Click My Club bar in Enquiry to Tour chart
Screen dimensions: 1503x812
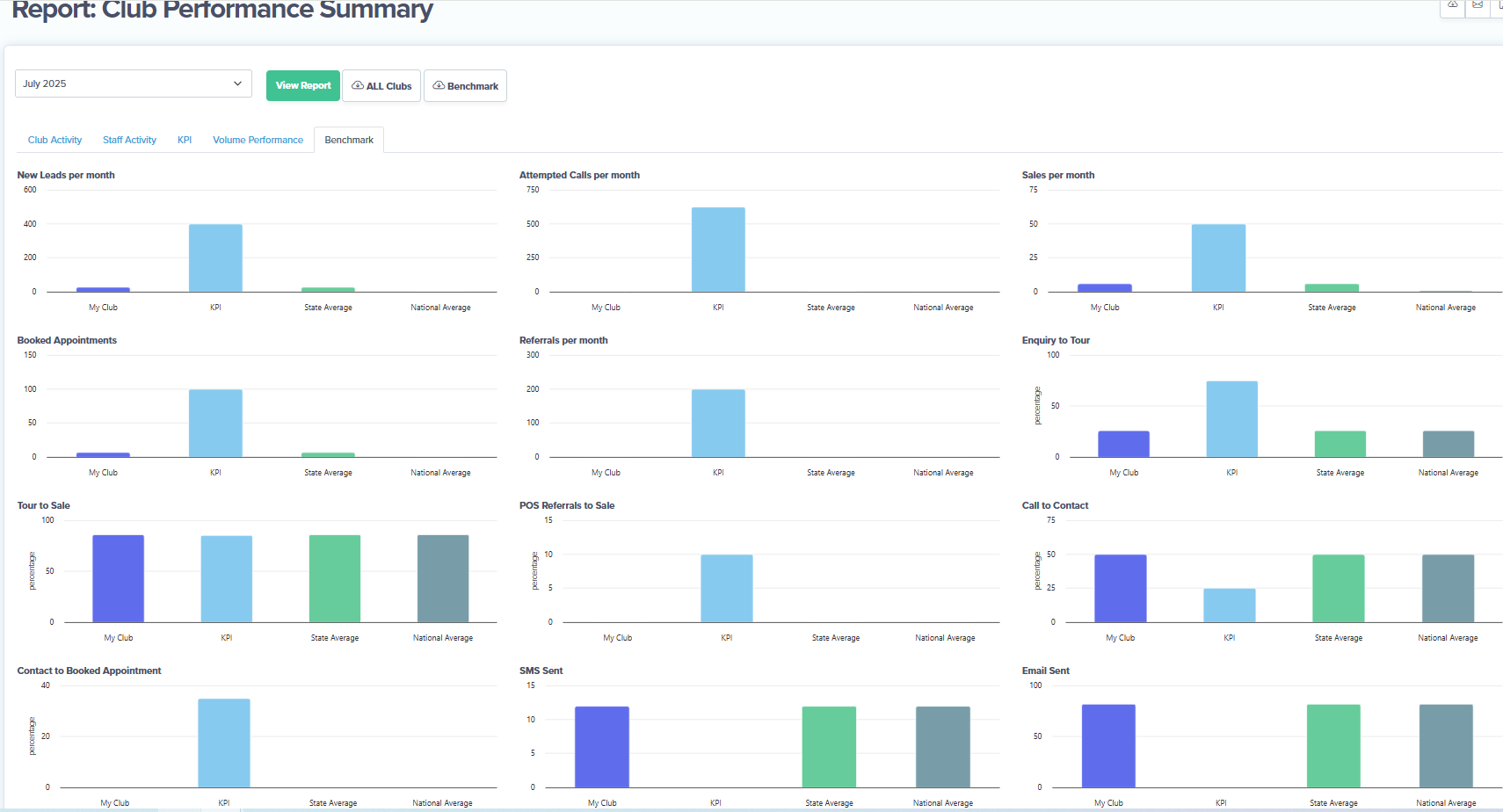click(1123, 444)
